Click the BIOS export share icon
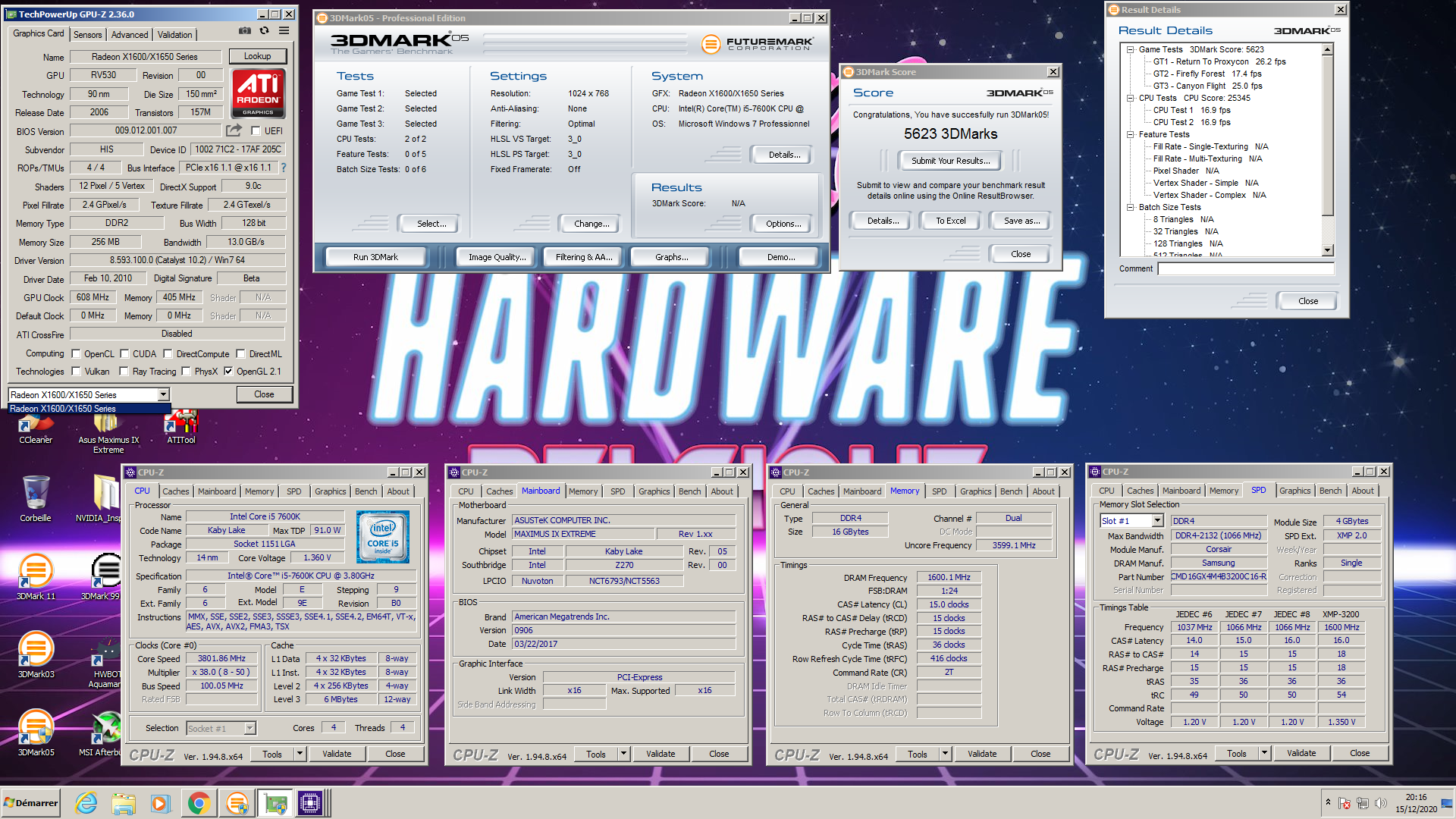Image resolution: width=1456 pixels, height=819 pixels. click(234, 130)
